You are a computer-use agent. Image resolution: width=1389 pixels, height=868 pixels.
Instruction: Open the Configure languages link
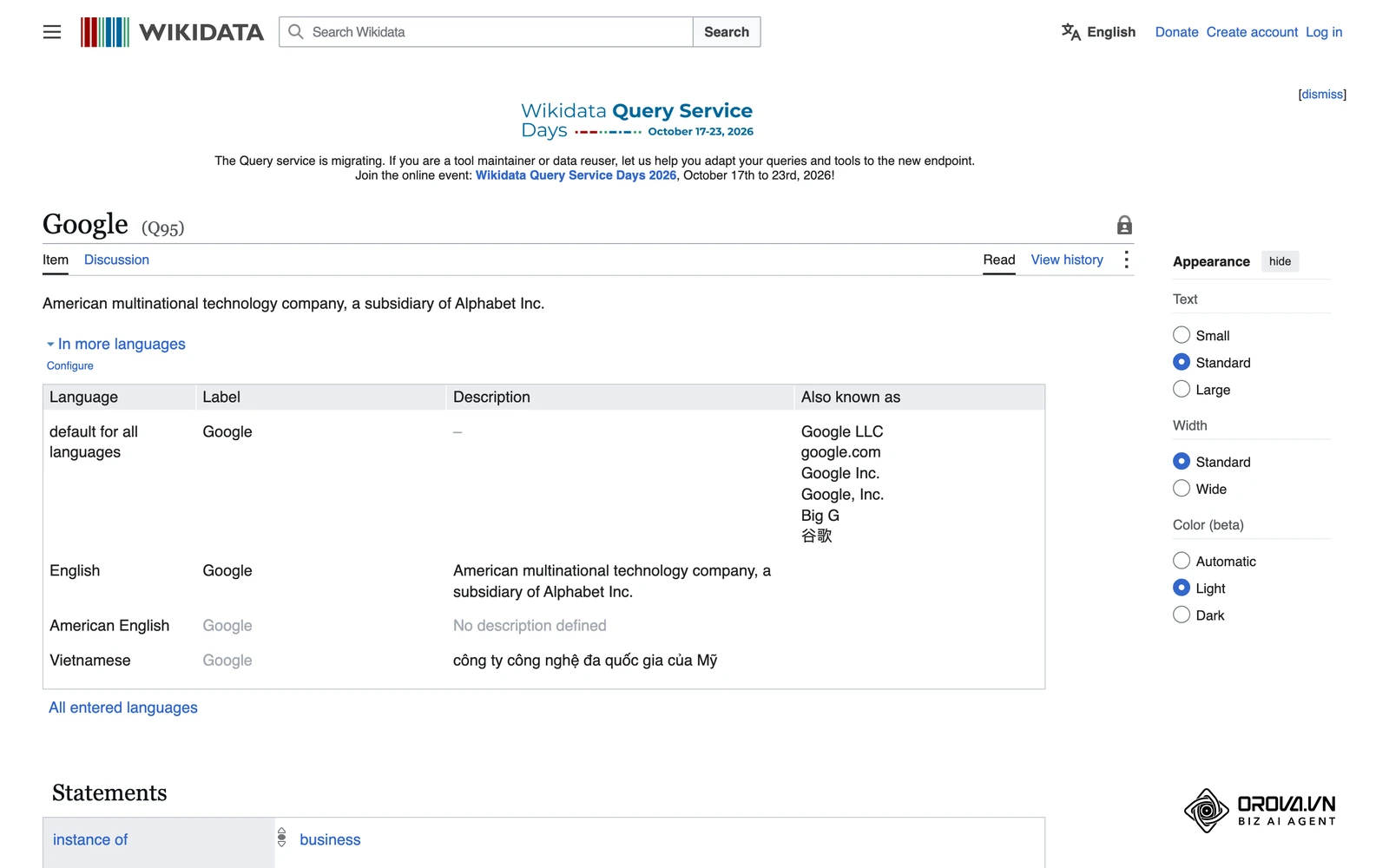[x=69, y=365]
